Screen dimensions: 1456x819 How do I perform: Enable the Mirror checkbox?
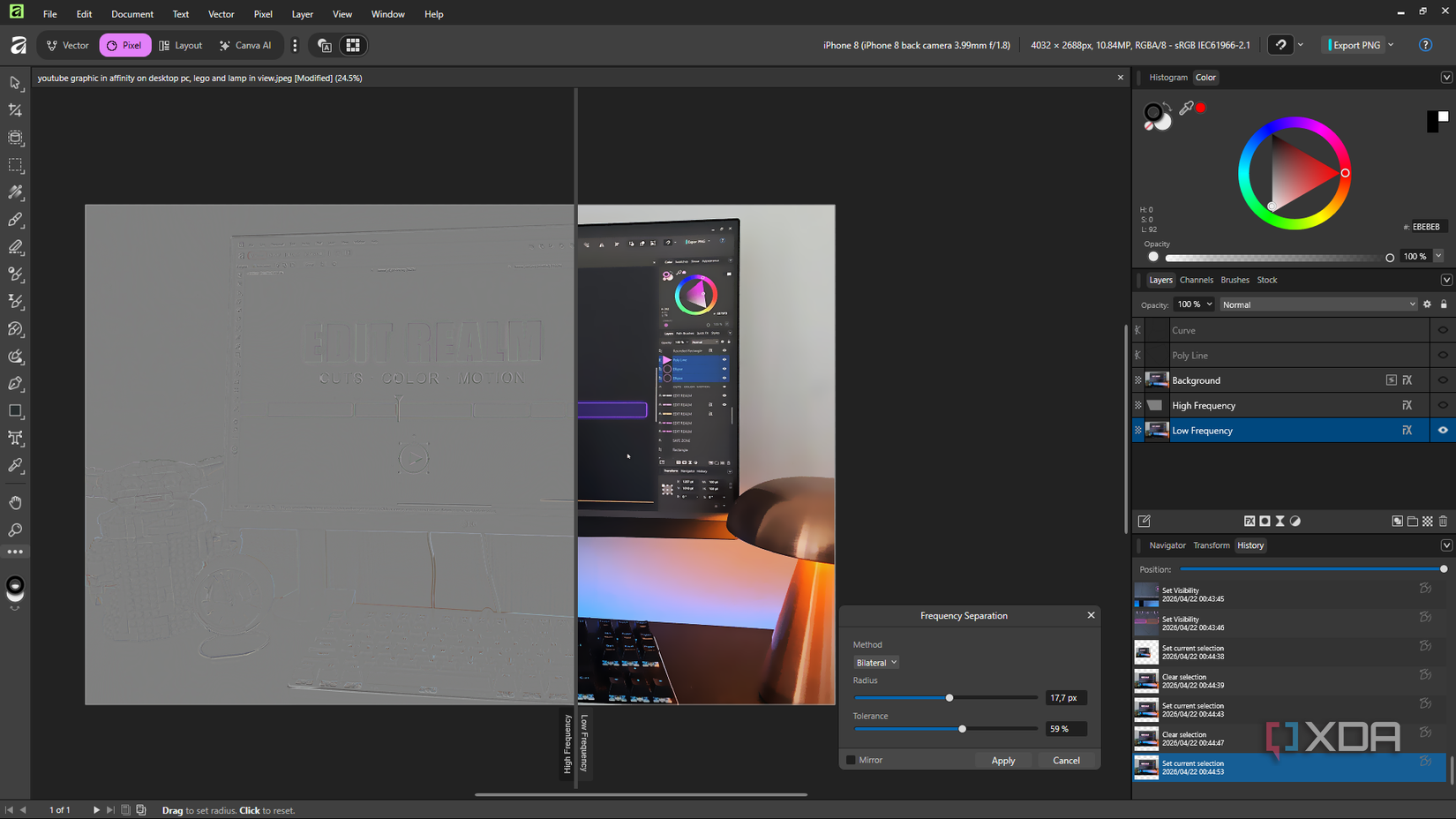pyautogui.click(x=851, y=760)
